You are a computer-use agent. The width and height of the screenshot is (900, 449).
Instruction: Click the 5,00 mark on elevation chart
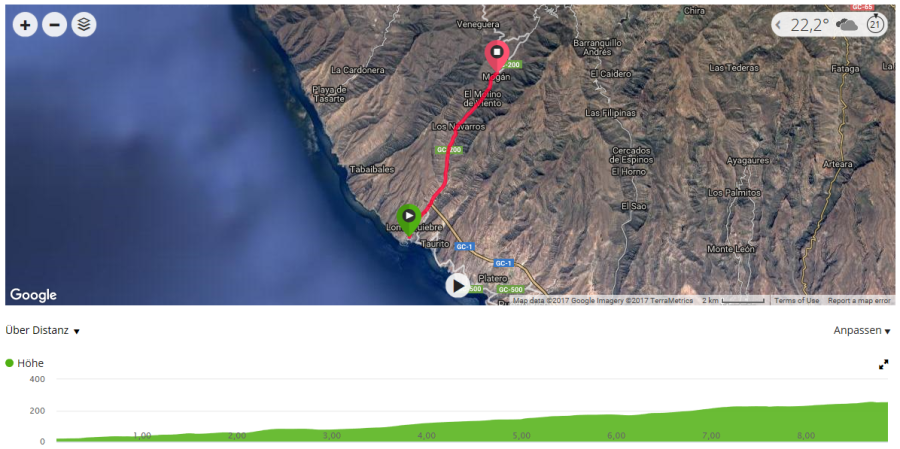pyautogui.click(x=521, y=435)
